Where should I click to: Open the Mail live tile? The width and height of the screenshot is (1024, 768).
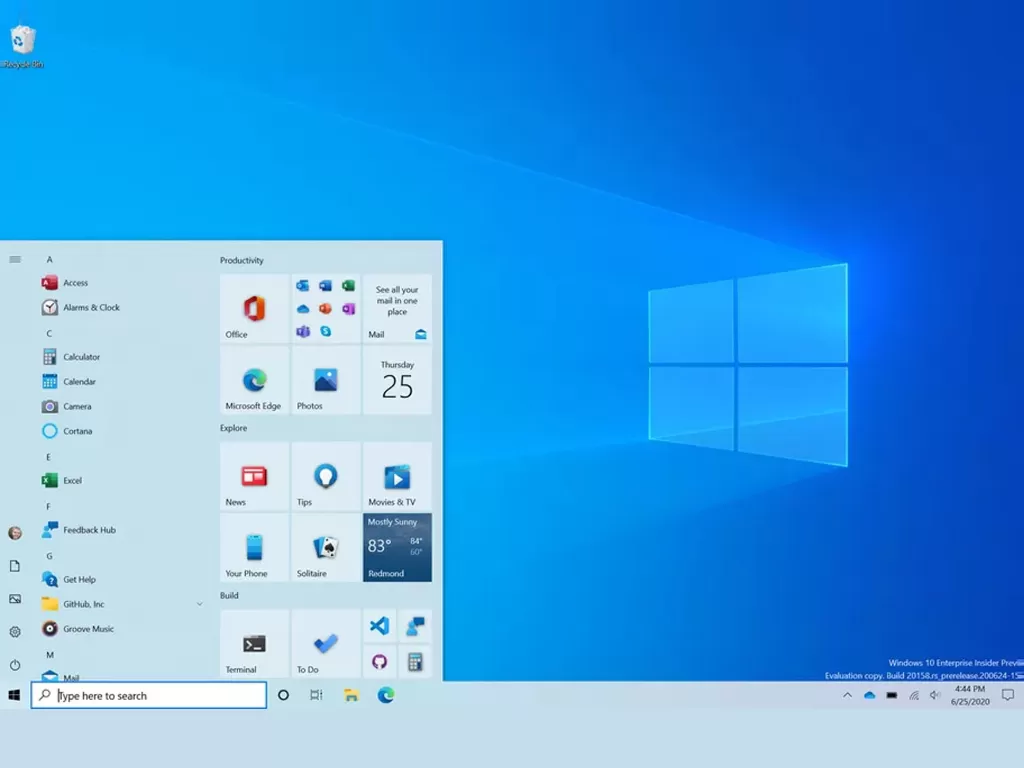point(397,308)
